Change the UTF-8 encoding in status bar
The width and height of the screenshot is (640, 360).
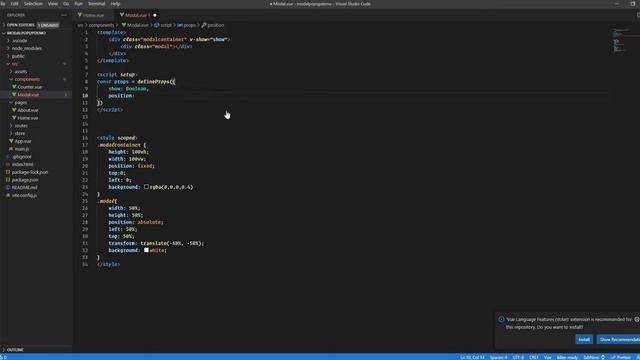518,357
